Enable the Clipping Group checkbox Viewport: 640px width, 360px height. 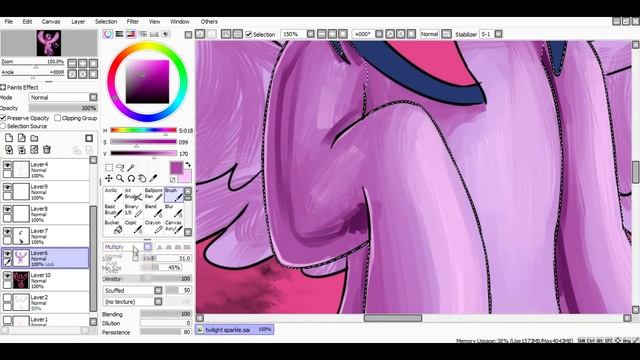58,118
